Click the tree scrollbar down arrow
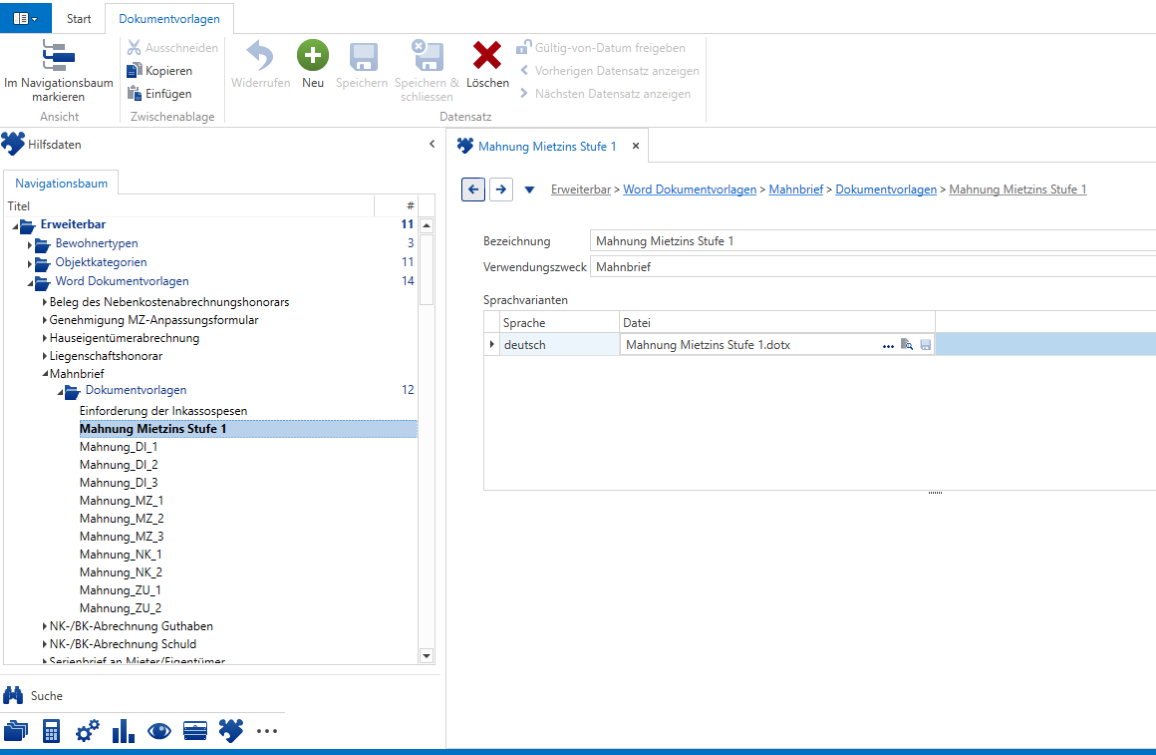 426,655
